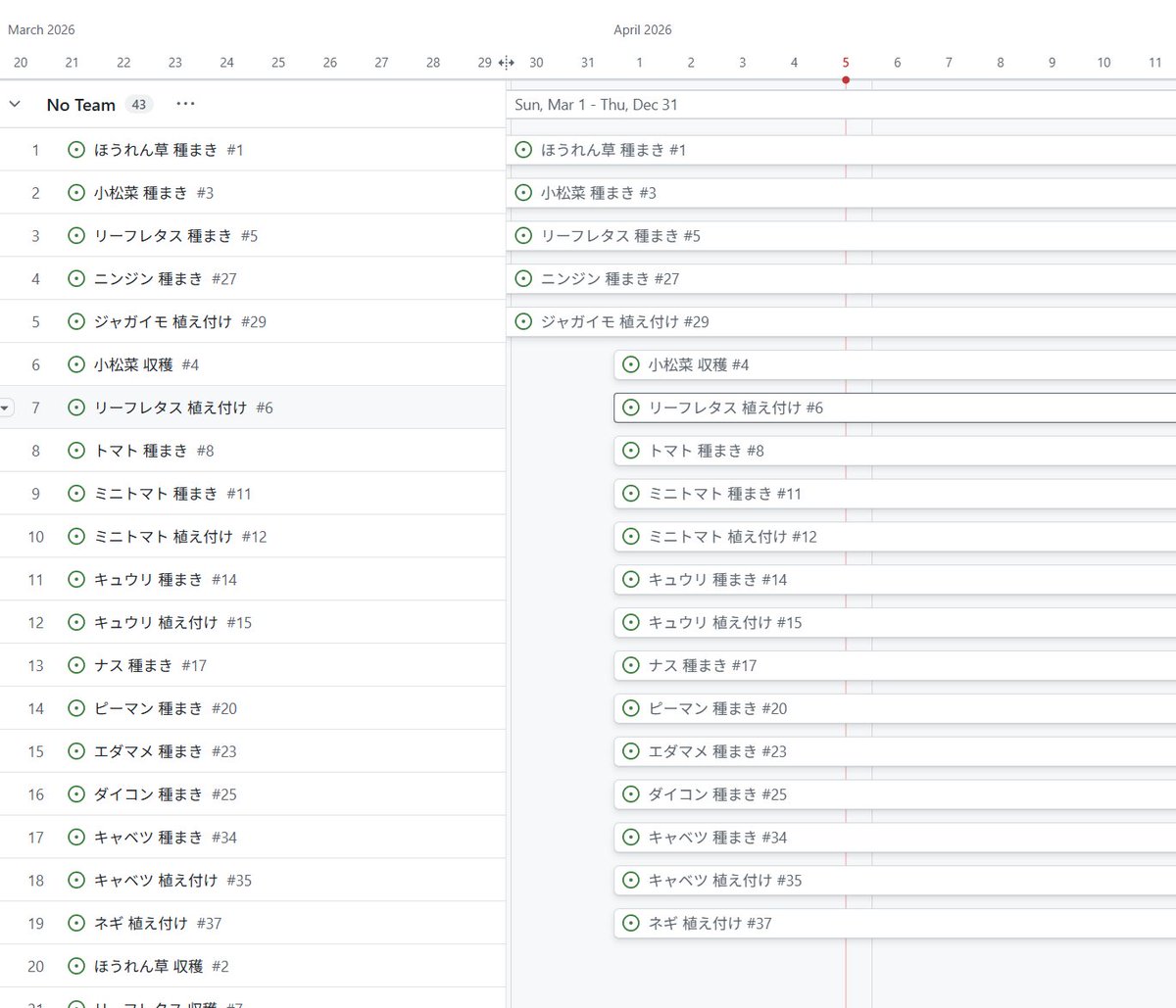Click the open issue icon for キュウリ 種まき #14 in table
Screen dimensions: 1176x1008
(x=76, y=579)
